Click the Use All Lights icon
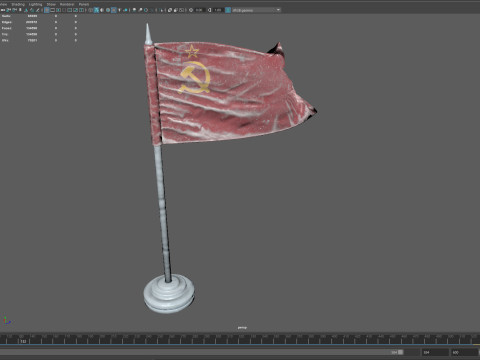The width and height of the screenshot is (480, 360). pos(119,10)
